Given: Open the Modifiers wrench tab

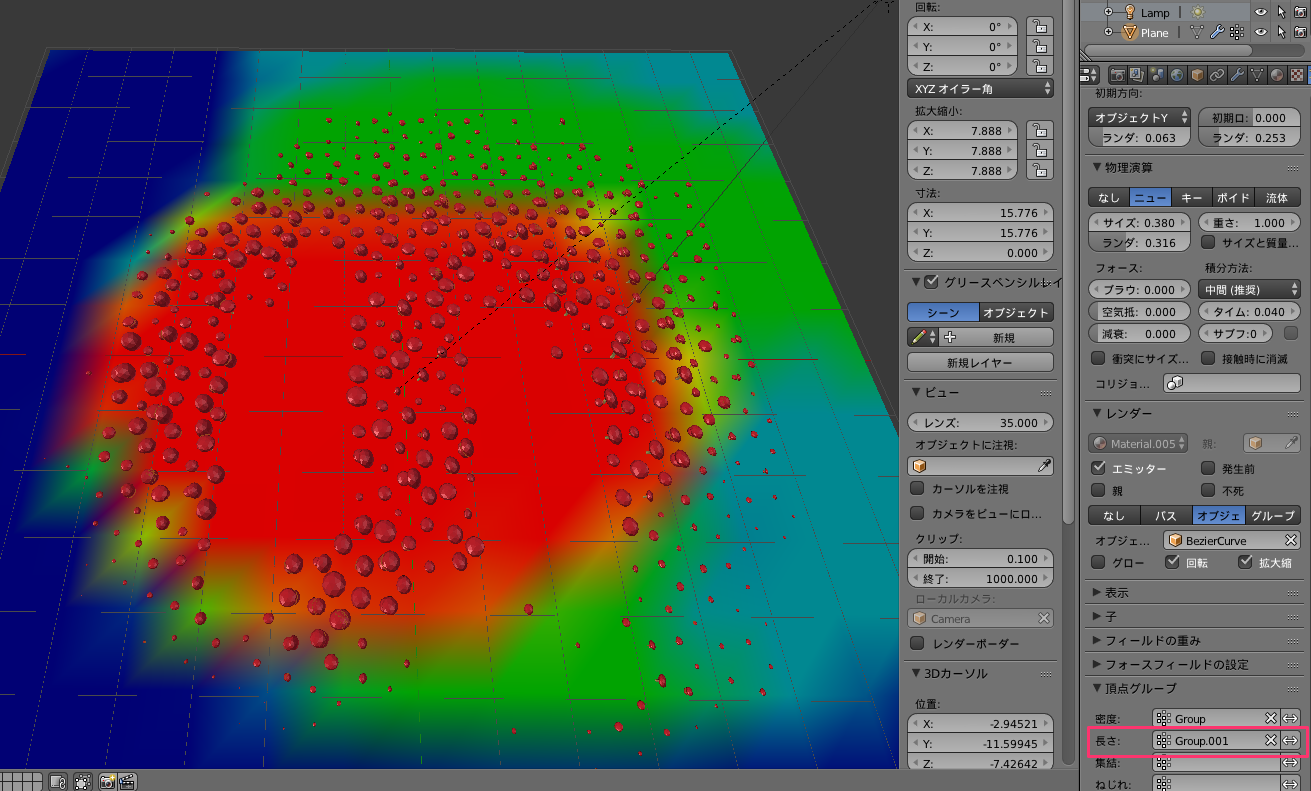Looking at the screenshot, I should click(1237, 75).
